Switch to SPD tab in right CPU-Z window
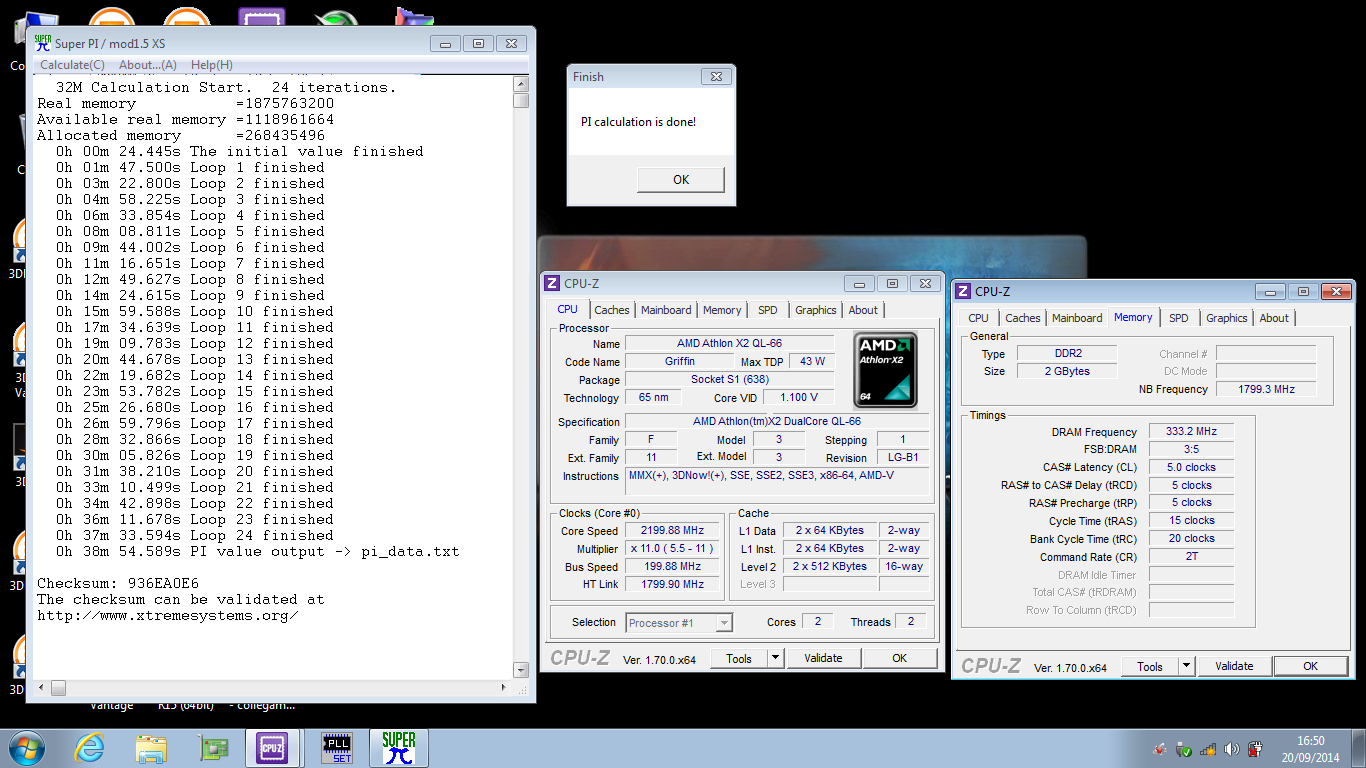 pos(1179,318)
